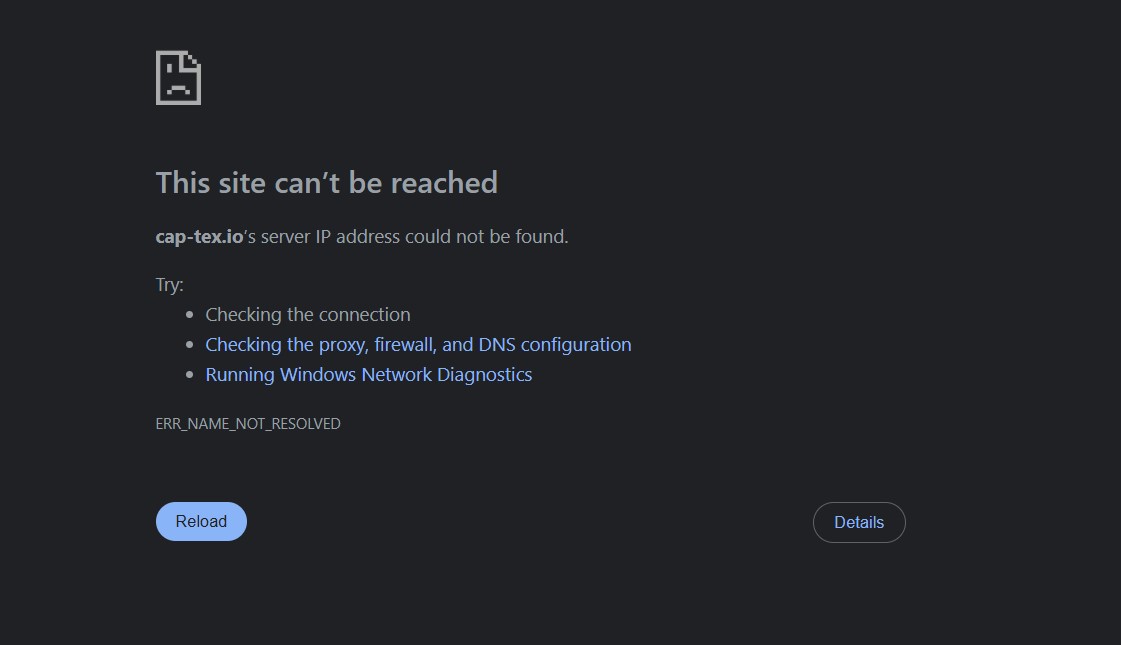Click the "Checking the connection" suggestion text
This screenshot has width=1121, height=645.
pos(308,315)
